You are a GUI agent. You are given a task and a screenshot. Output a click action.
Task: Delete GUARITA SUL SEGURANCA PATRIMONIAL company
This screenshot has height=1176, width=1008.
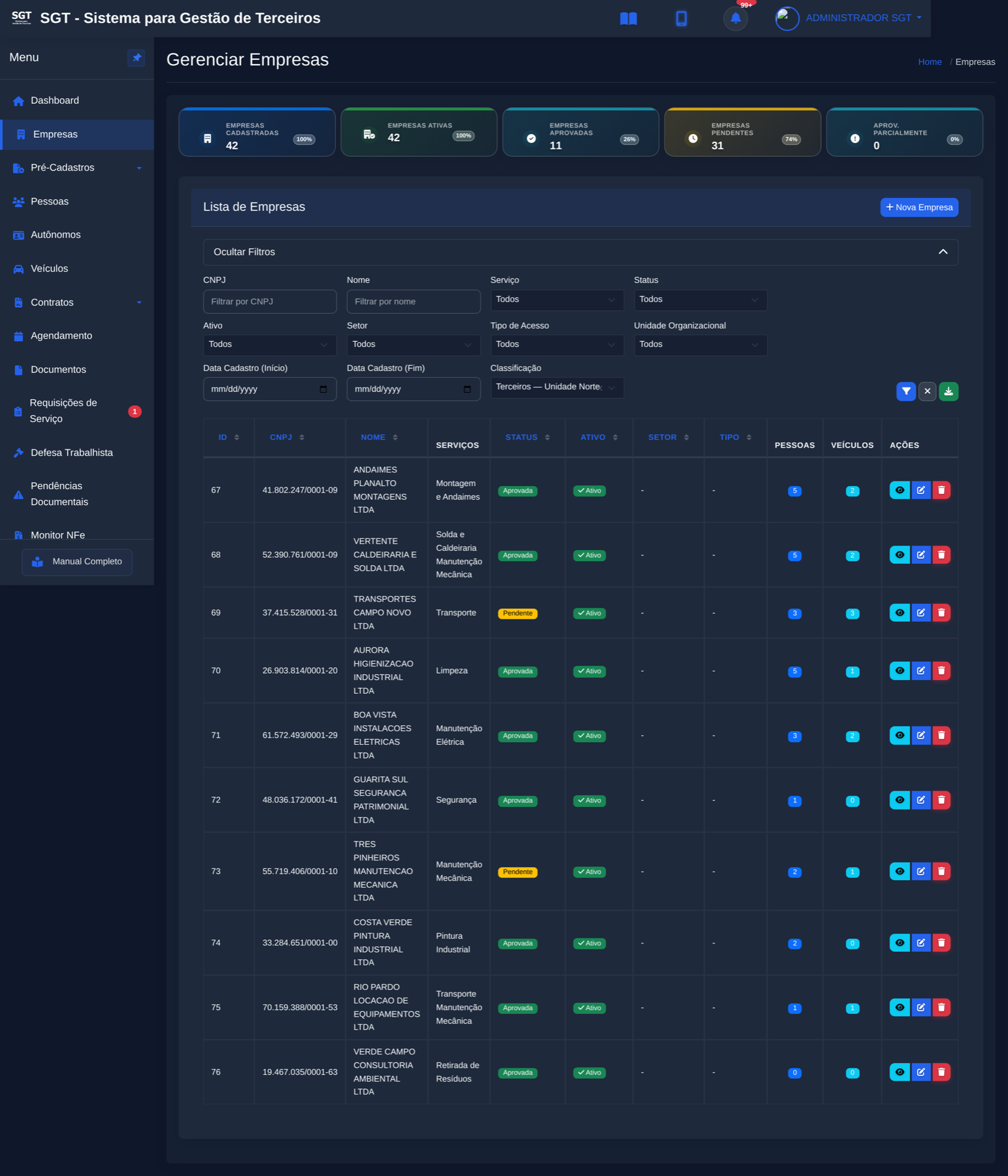click(941, 800)
